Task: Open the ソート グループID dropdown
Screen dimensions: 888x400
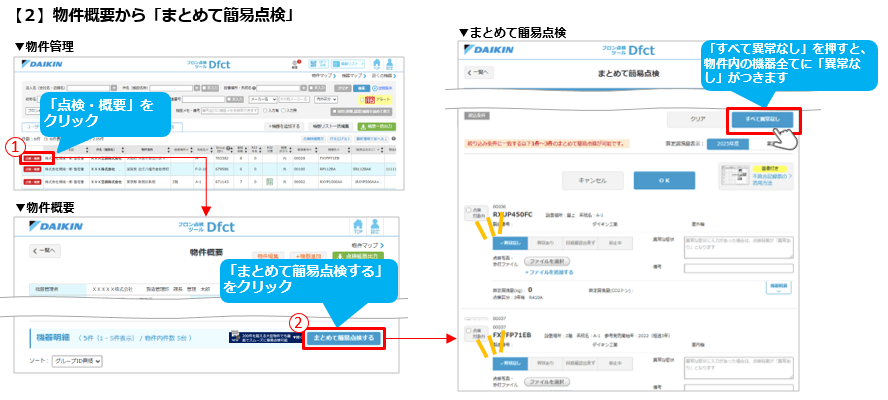Action: click(x=76, y=361)
